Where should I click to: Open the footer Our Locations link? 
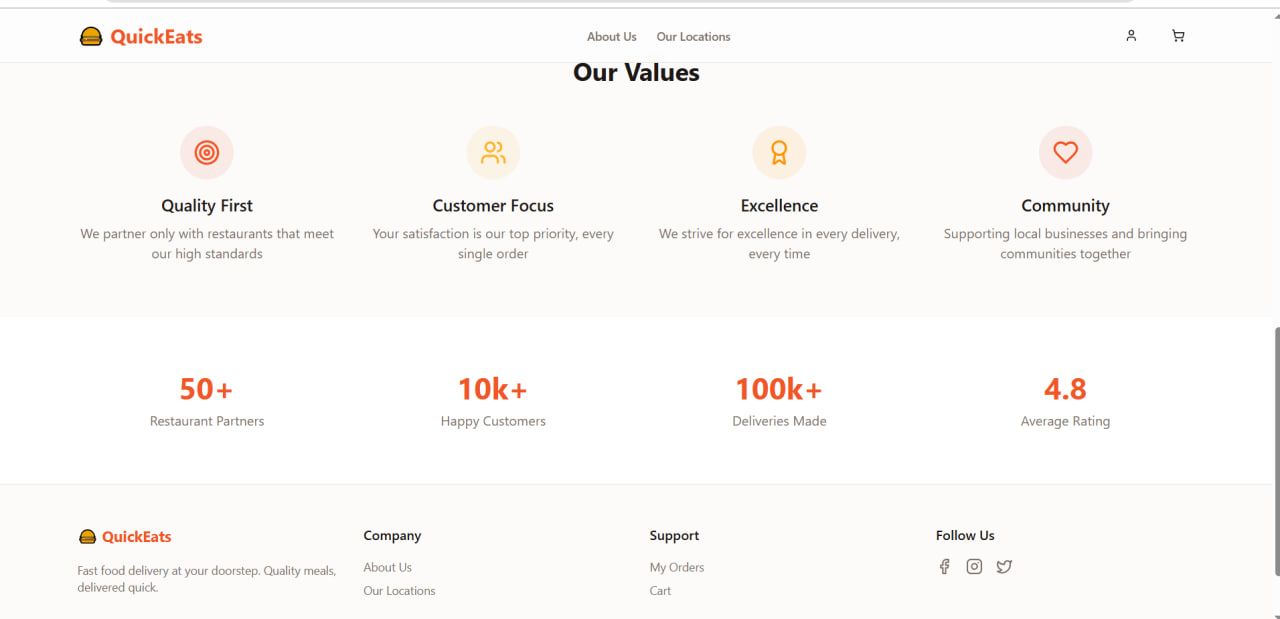point(399,591)
